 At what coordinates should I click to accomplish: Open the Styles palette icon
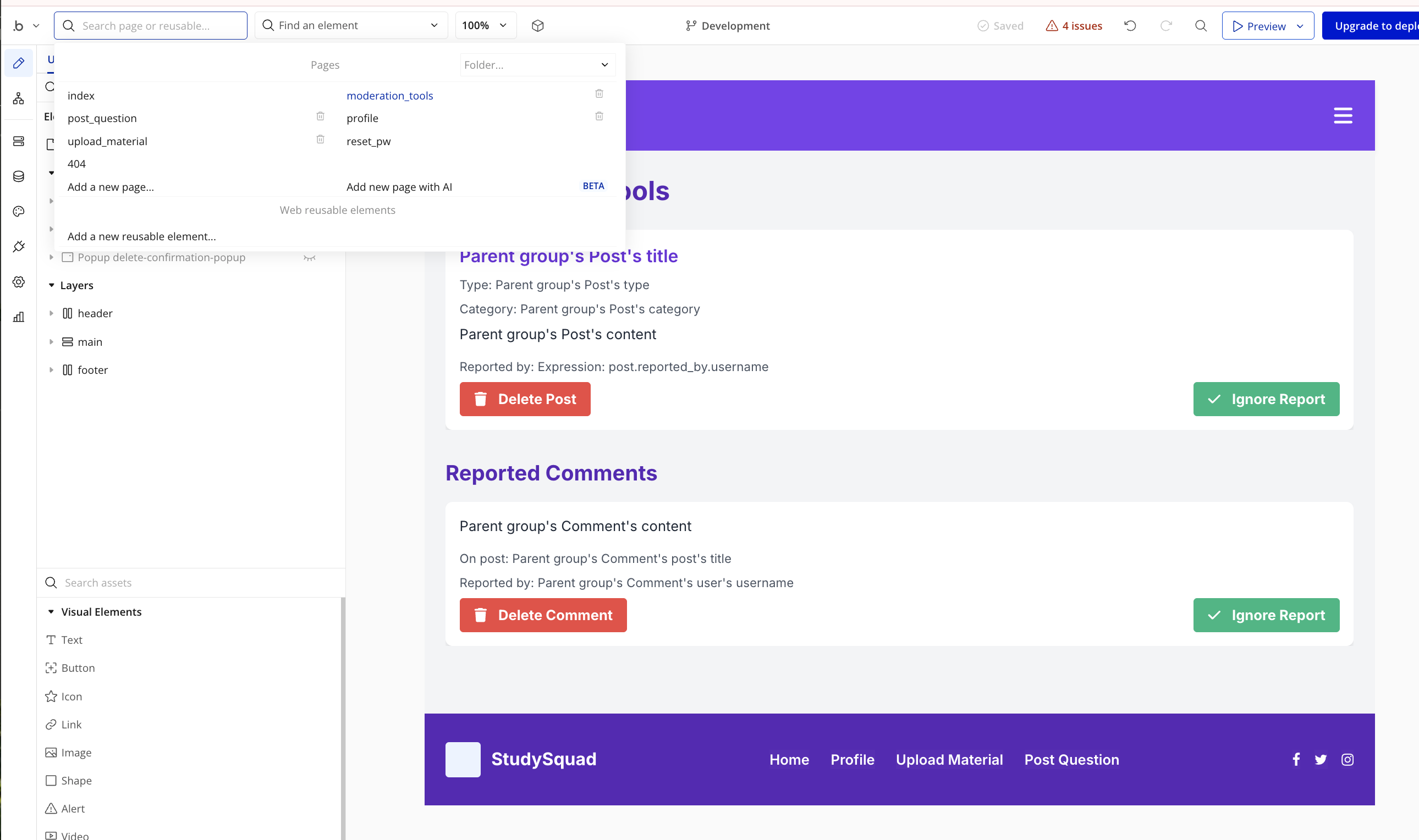coord(18,212)
